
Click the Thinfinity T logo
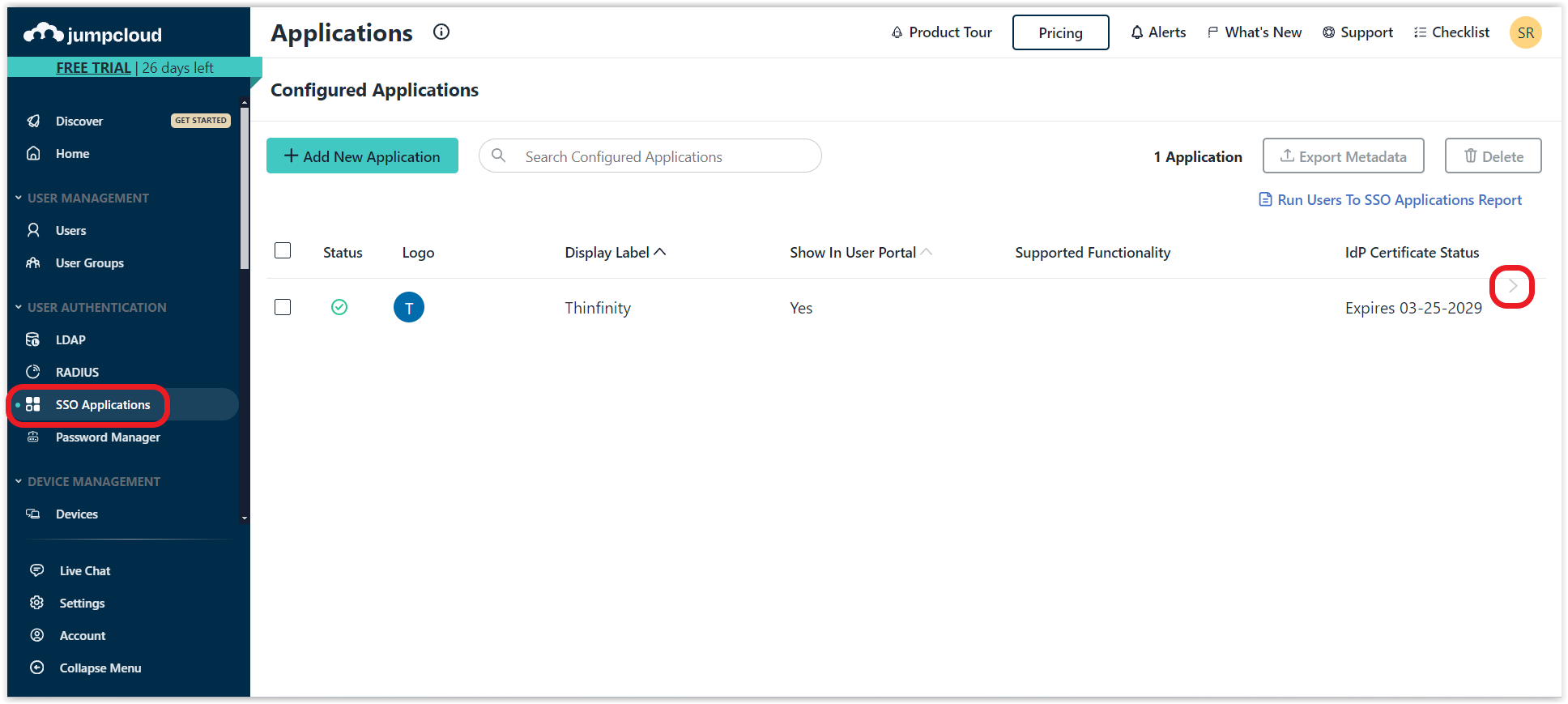pyautogui.click(x=409, y=307)
